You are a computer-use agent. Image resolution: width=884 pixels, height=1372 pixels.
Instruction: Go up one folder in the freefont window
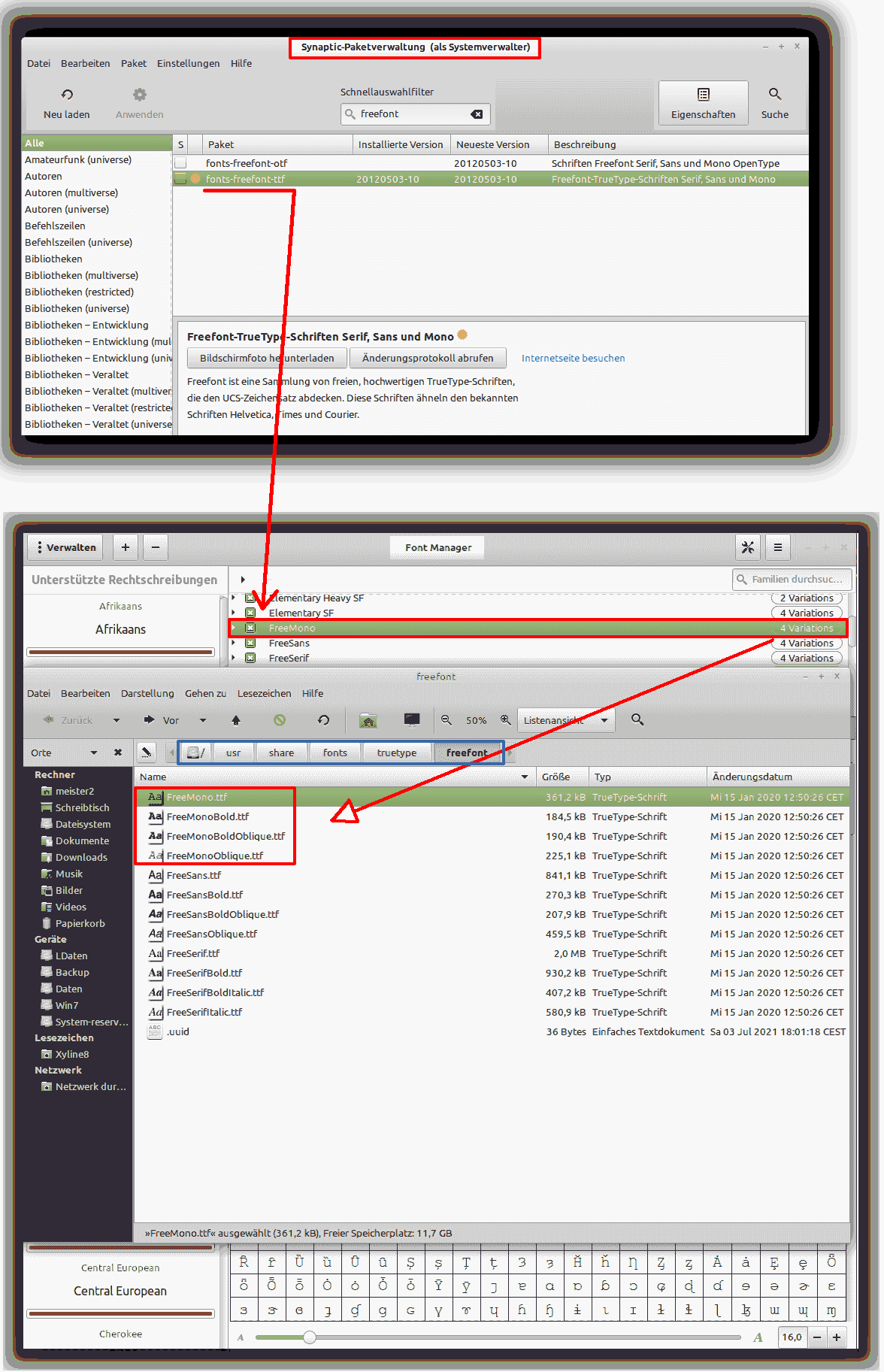236,720
